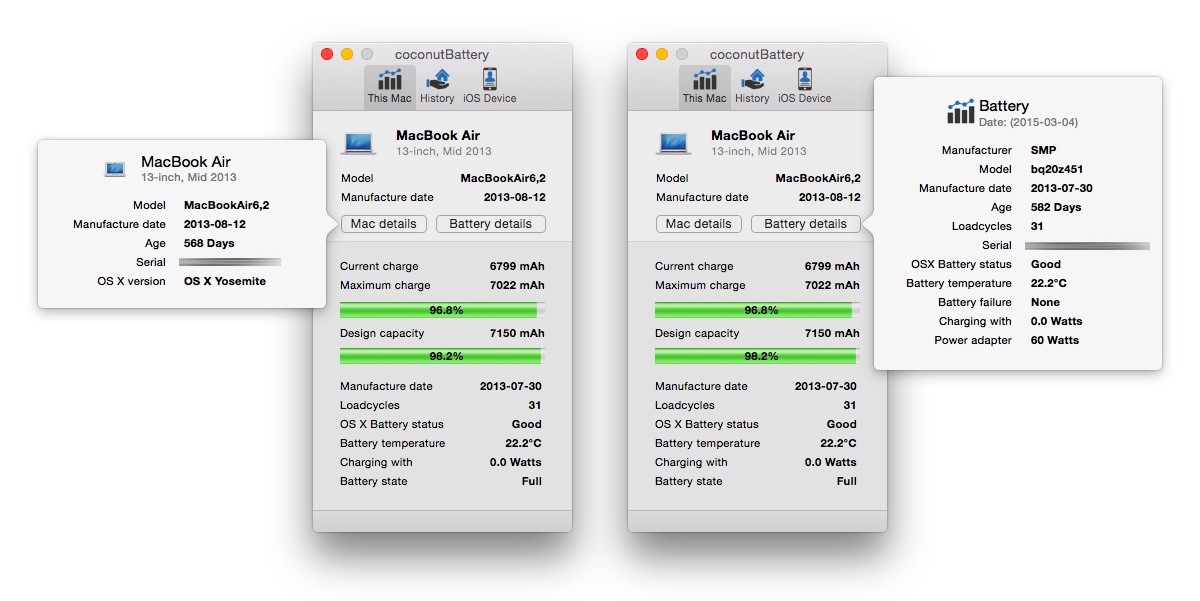This screenshot has height=601, width=1200.
Task: Click battery chart icon in Battery popover
Action: tap(960, 111)
